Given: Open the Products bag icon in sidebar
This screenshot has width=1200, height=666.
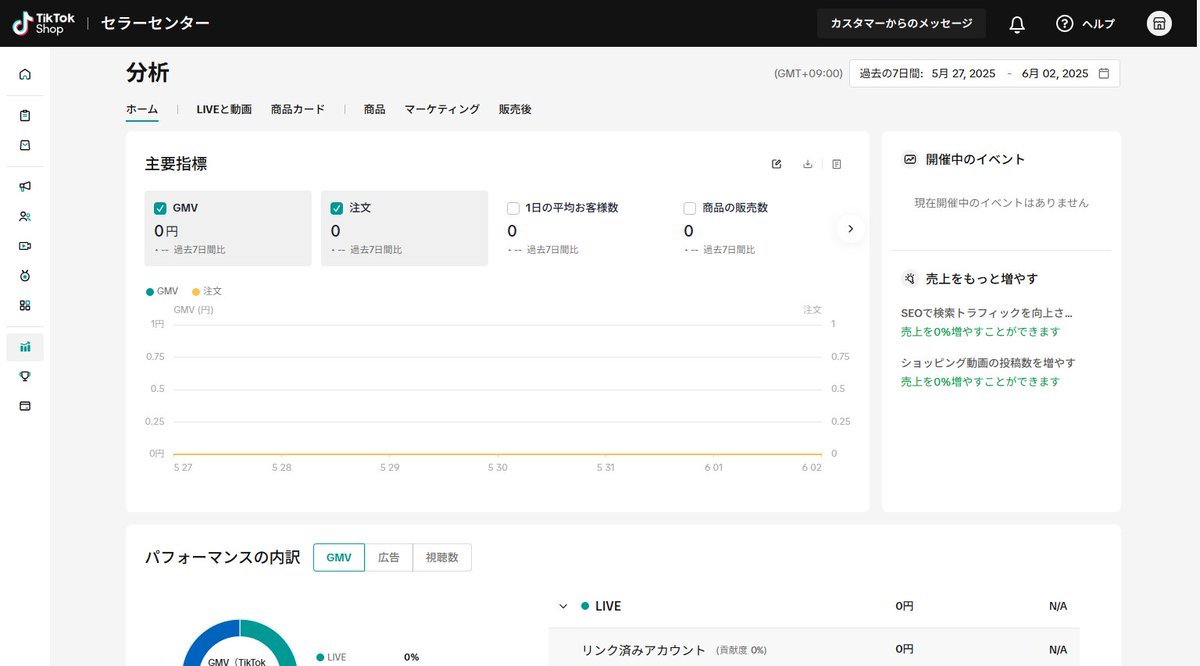Looking at the screenshot, I should pyautogui.click(x=25, y=145).
